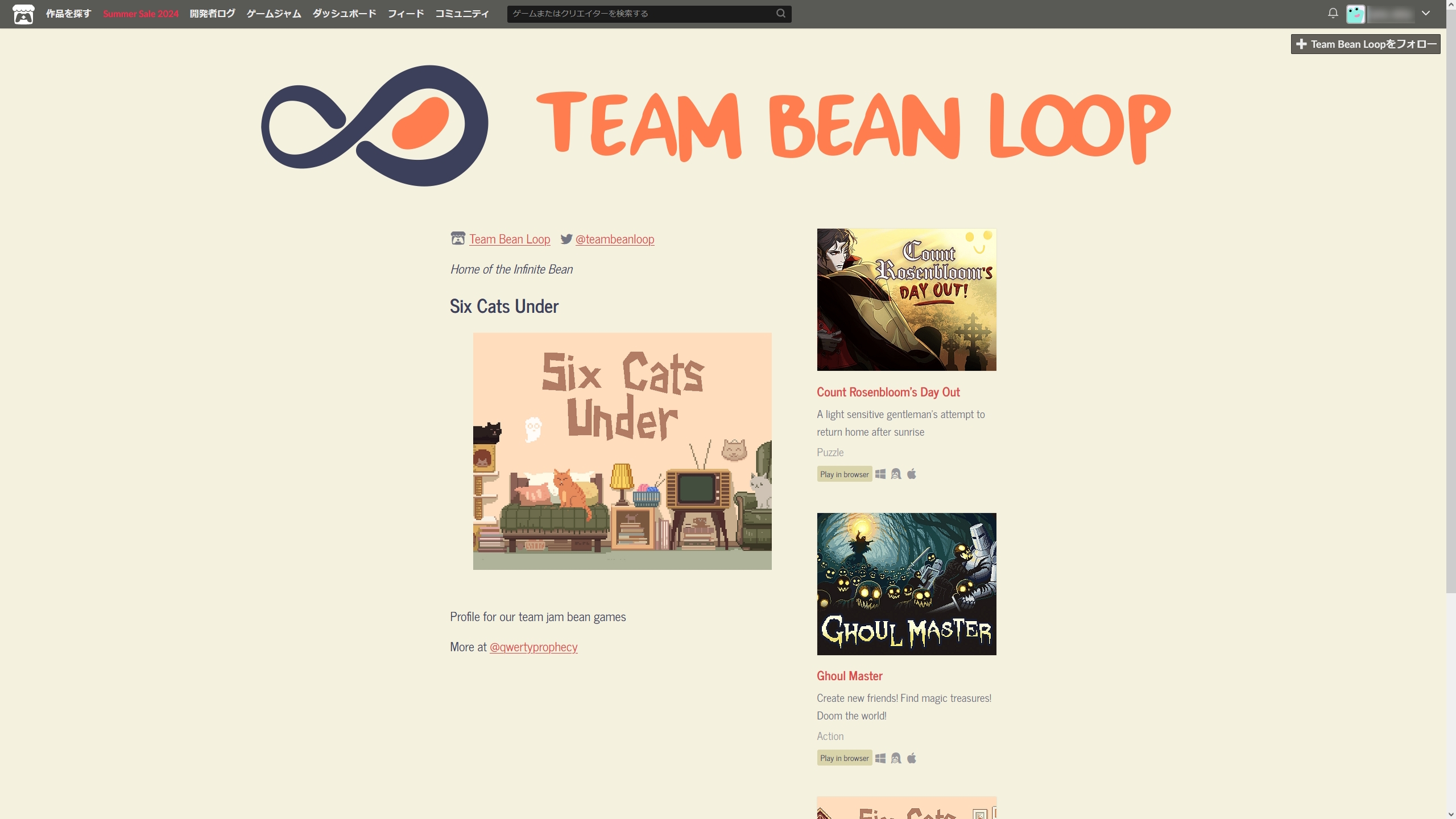Click the scrollbar down arrow
The image size is (1456, 819).
(1451, 814)
